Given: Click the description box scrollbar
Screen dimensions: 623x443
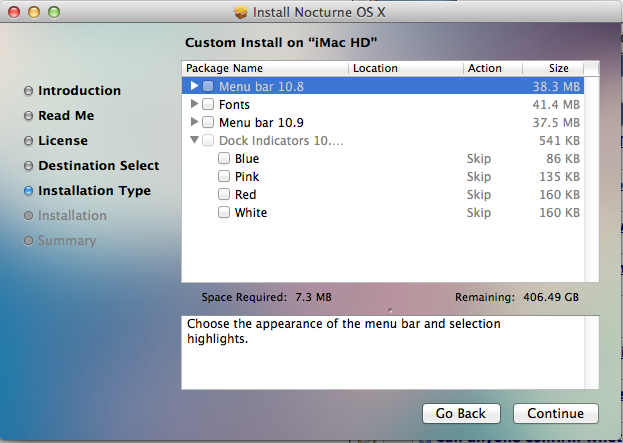Looking at the screenshot, I should [x=591, y=353].
